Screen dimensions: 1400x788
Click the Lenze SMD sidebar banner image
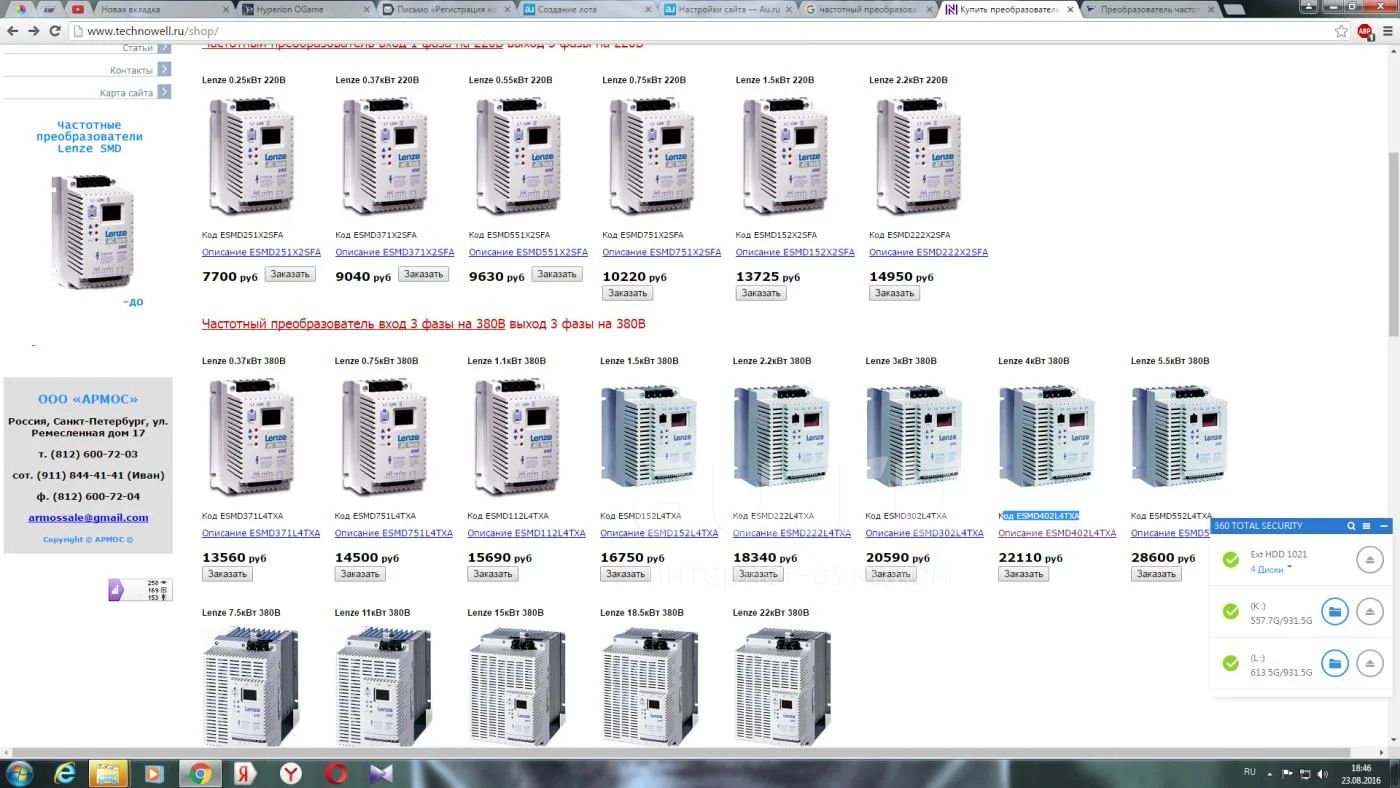[x=92, y=232]
